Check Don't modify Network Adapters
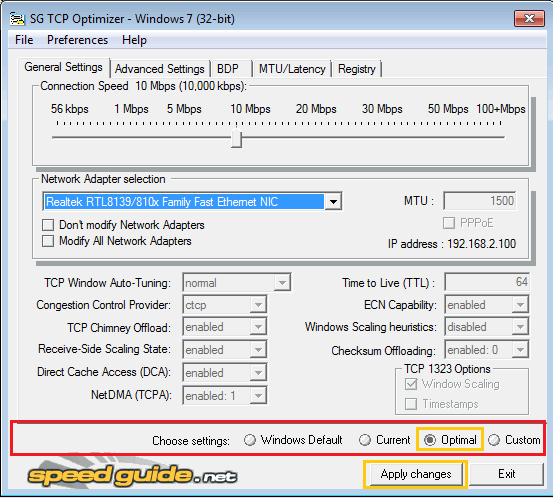553x498 pixels. tap(48, 225)
